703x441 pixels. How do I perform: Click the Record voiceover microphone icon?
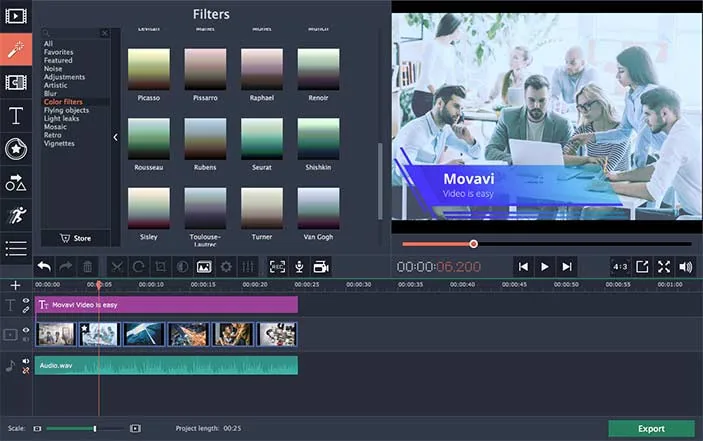(x=299, y=267)
